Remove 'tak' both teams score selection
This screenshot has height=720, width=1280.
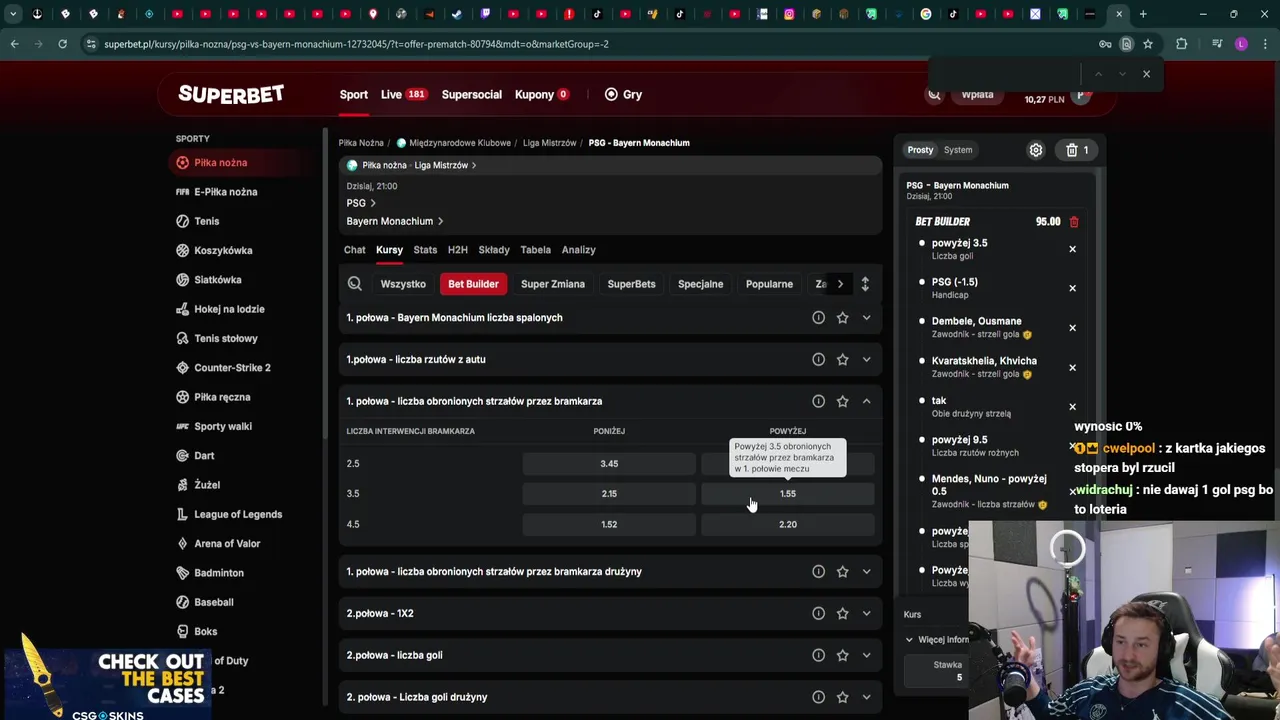1072,406
